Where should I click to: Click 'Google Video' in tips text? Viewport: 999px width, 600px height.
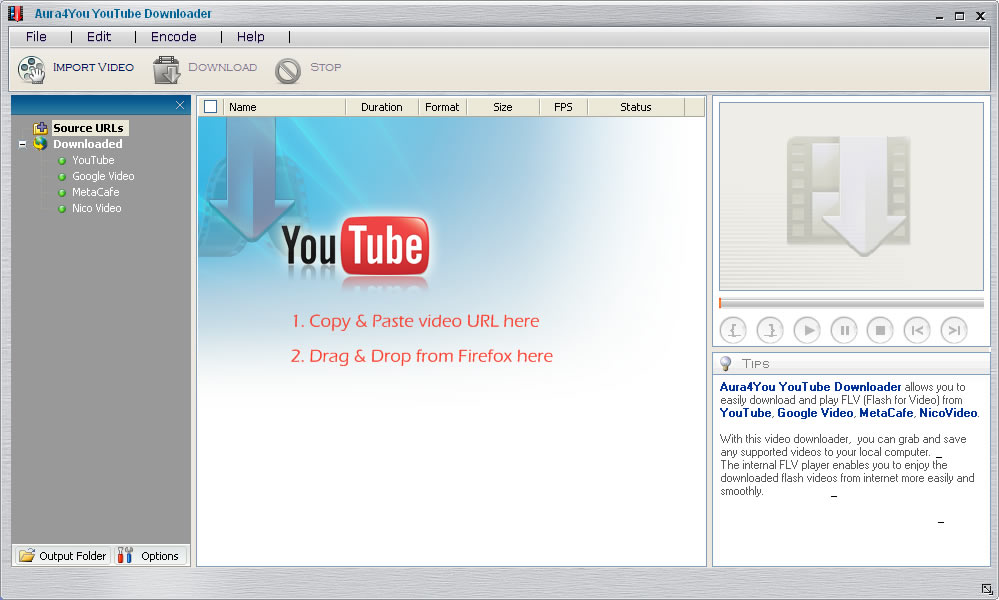tap(815, 413)
